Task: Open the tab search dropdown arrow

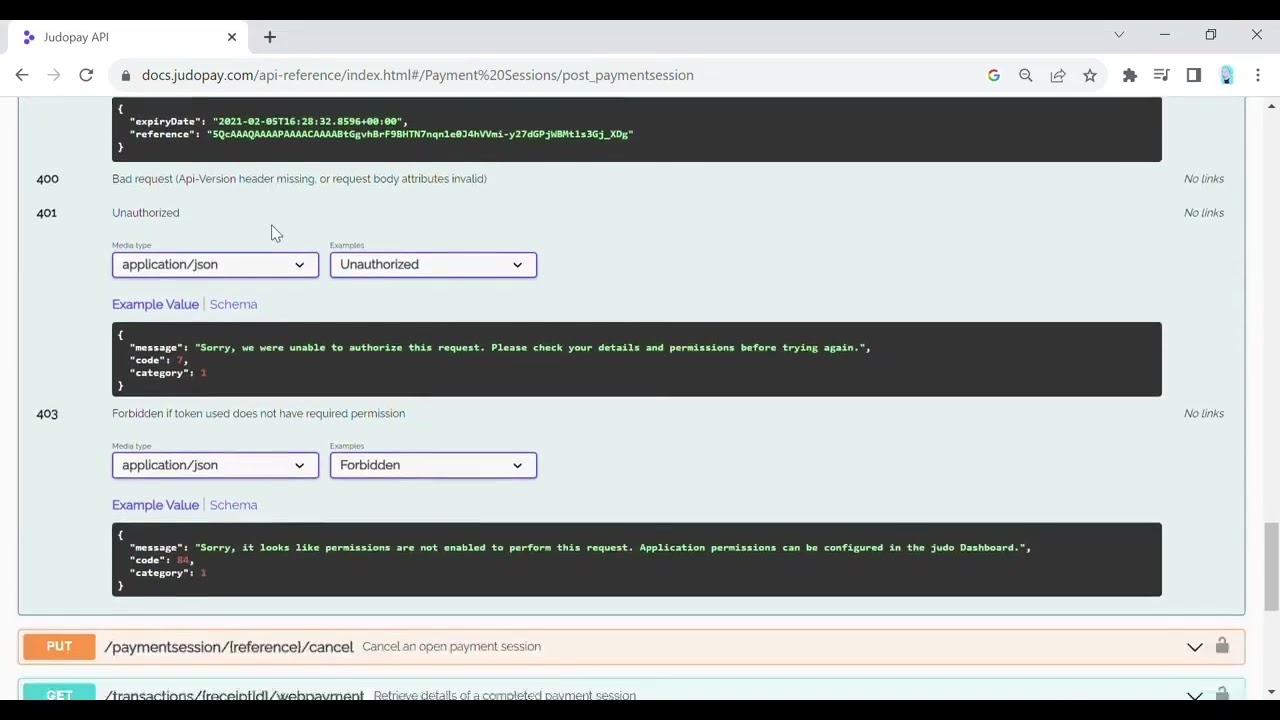Action: tap(1119, 35)
